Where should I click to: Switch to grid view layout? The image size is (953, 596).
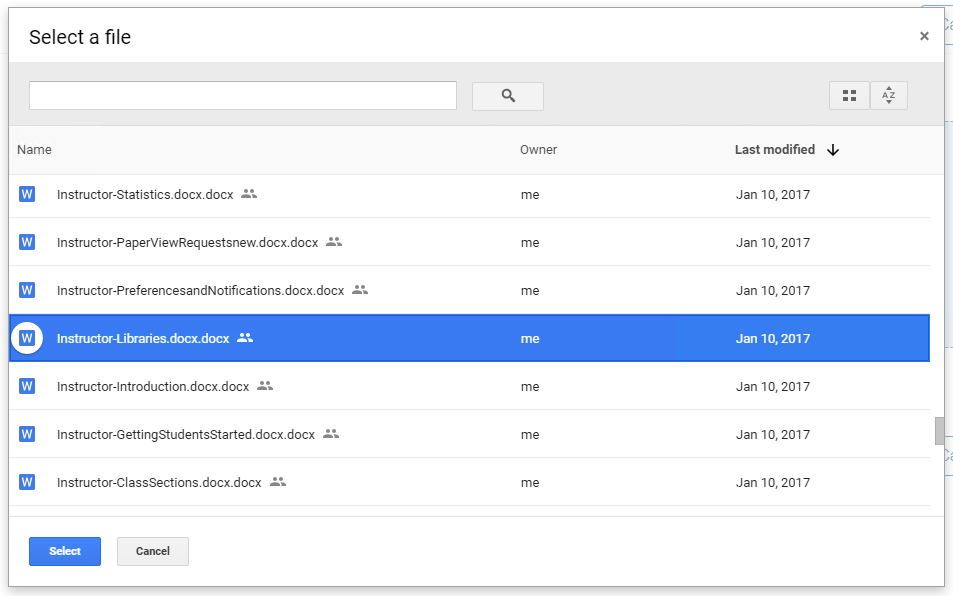849,95
